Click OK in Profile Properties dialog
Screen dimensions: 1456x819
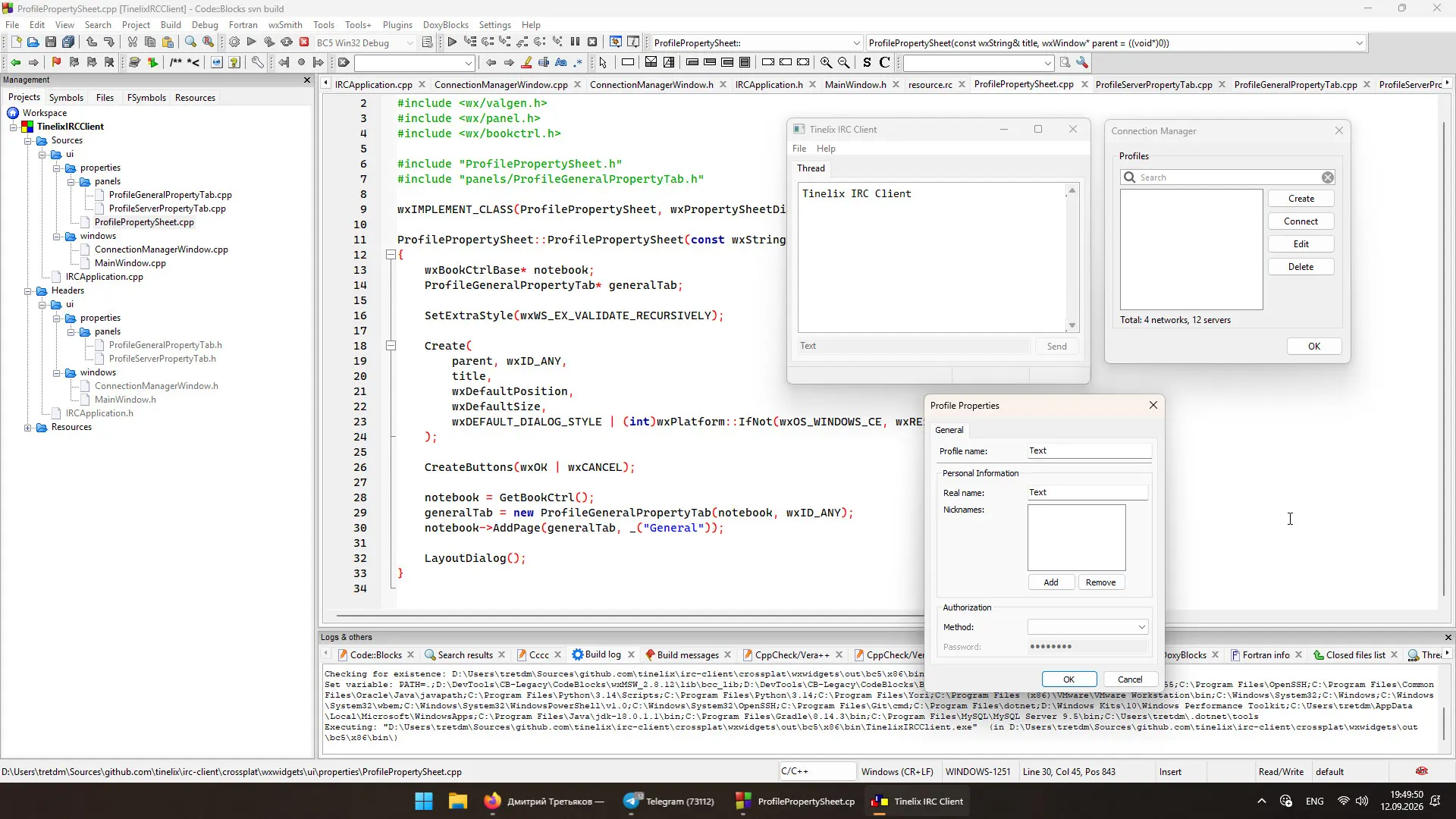click(1069, 679)
